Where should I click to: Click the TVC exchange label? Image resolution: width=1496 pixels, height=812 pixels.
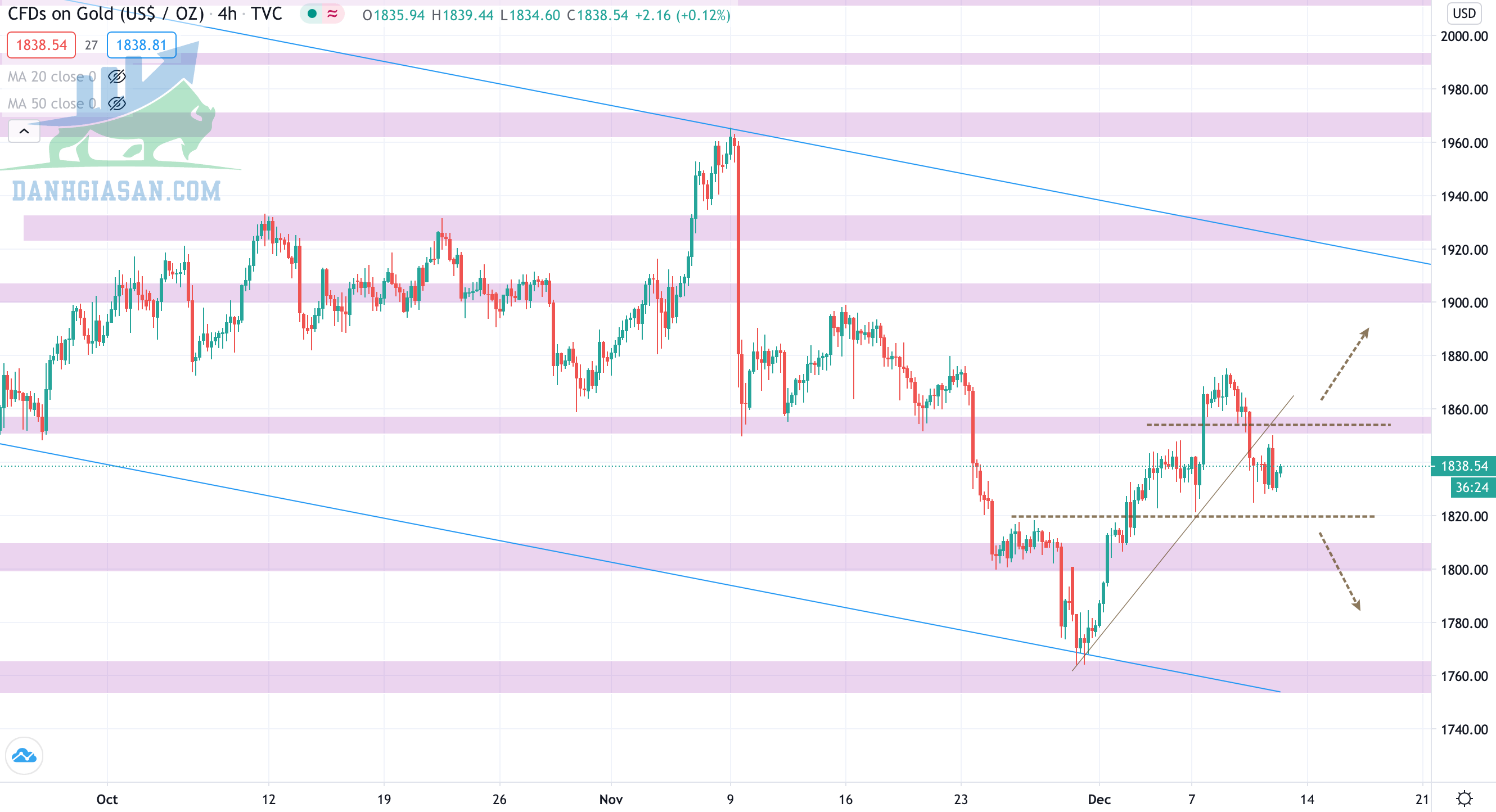[x=267, y=13]
